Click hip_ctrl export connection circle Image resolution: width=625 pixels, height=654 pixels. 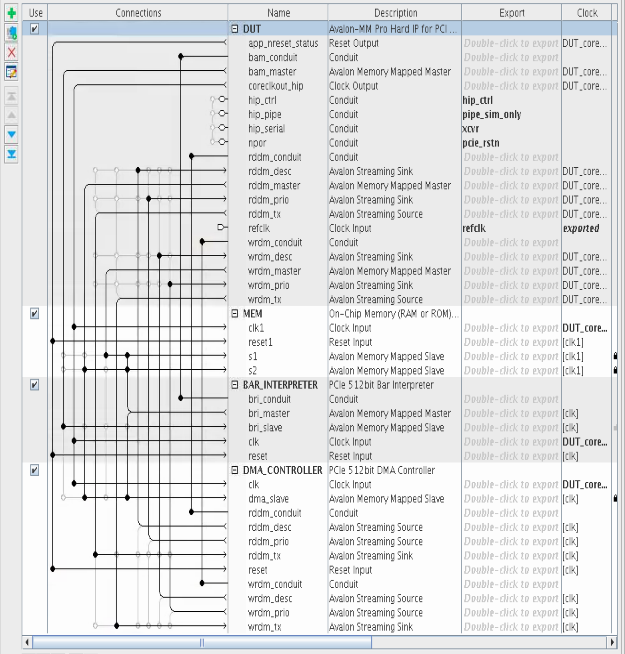tap(222, 99)
